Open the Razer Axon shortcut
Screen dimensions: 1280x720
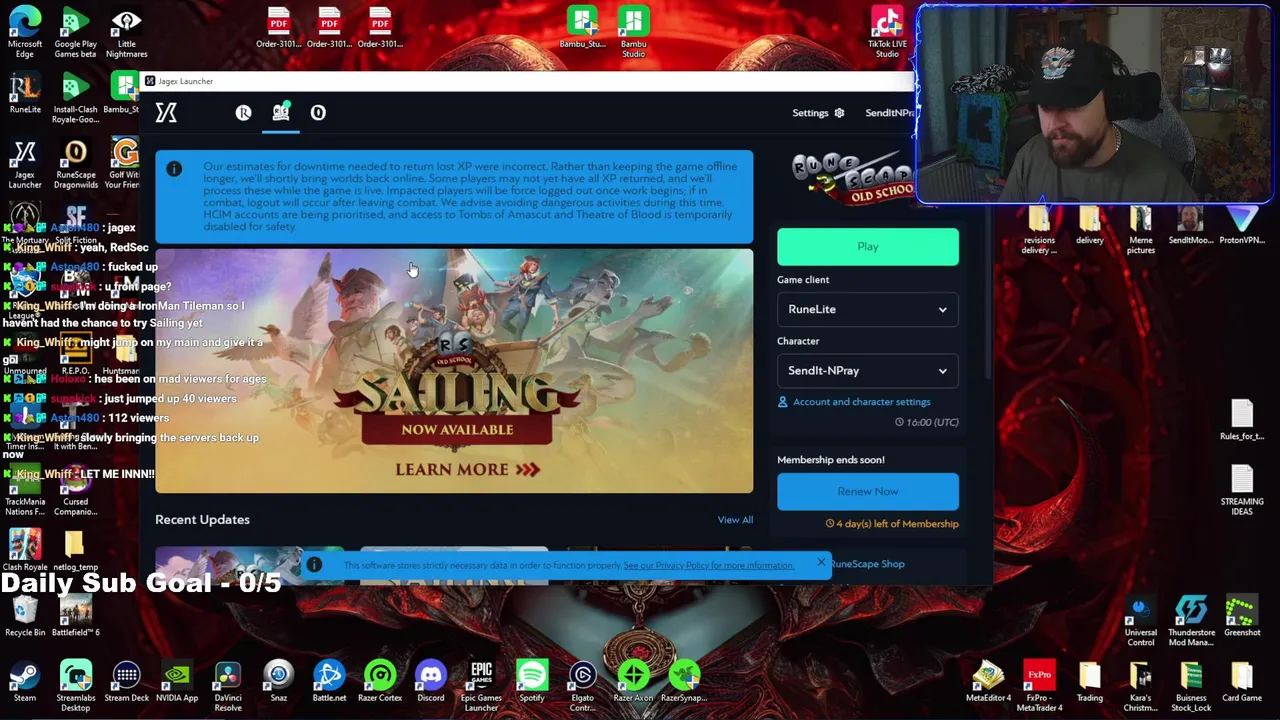[x=633, y=681]
